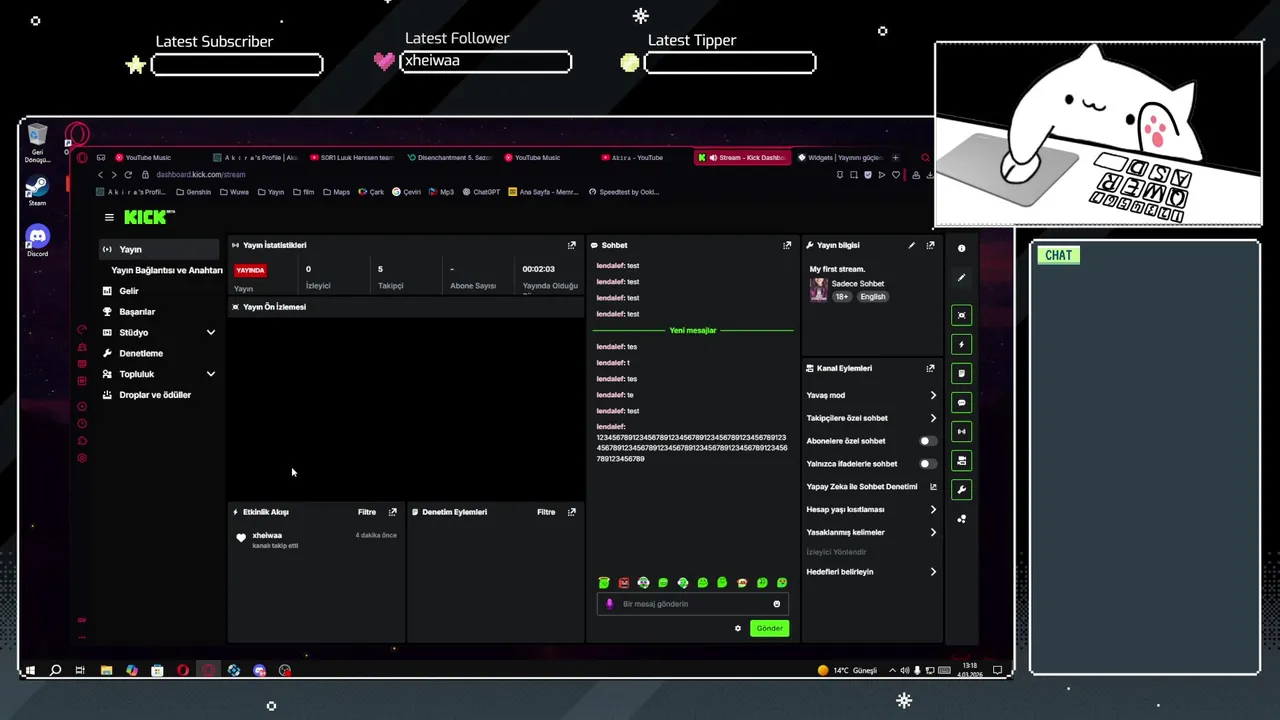Open the taskbar search

(55, 671)
